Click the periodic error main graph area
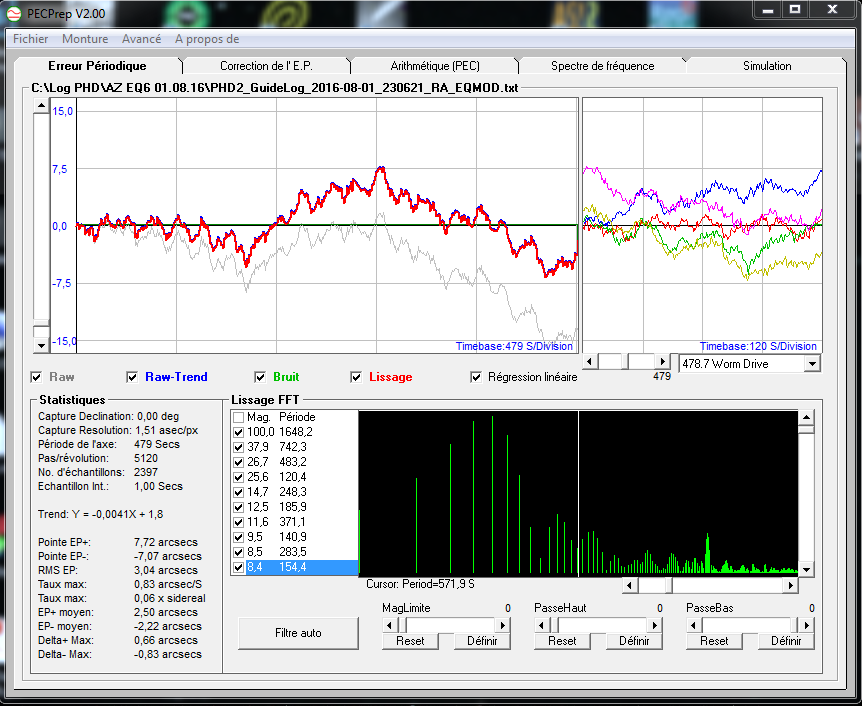 [x=327, y=225]
